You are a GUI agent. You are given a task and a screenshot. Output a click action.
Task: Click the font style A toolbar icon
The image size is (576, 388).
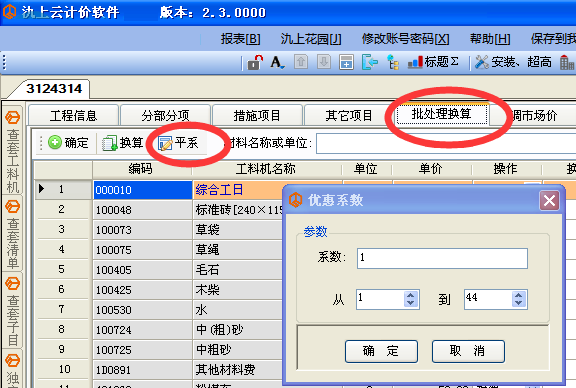(277, 62)
